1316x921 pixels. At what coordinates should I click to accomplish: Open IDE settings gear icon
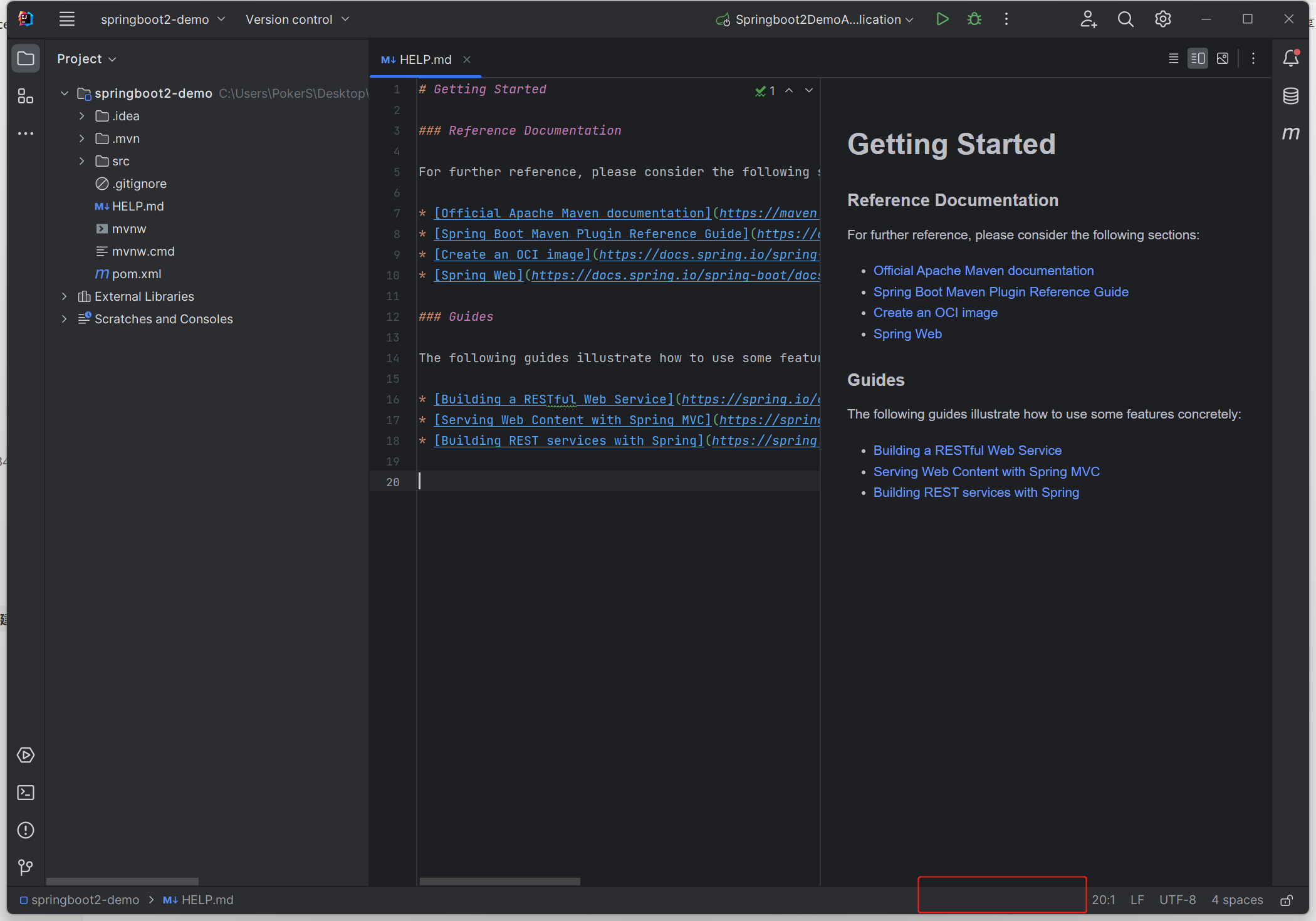click(x=1163, y=19)
